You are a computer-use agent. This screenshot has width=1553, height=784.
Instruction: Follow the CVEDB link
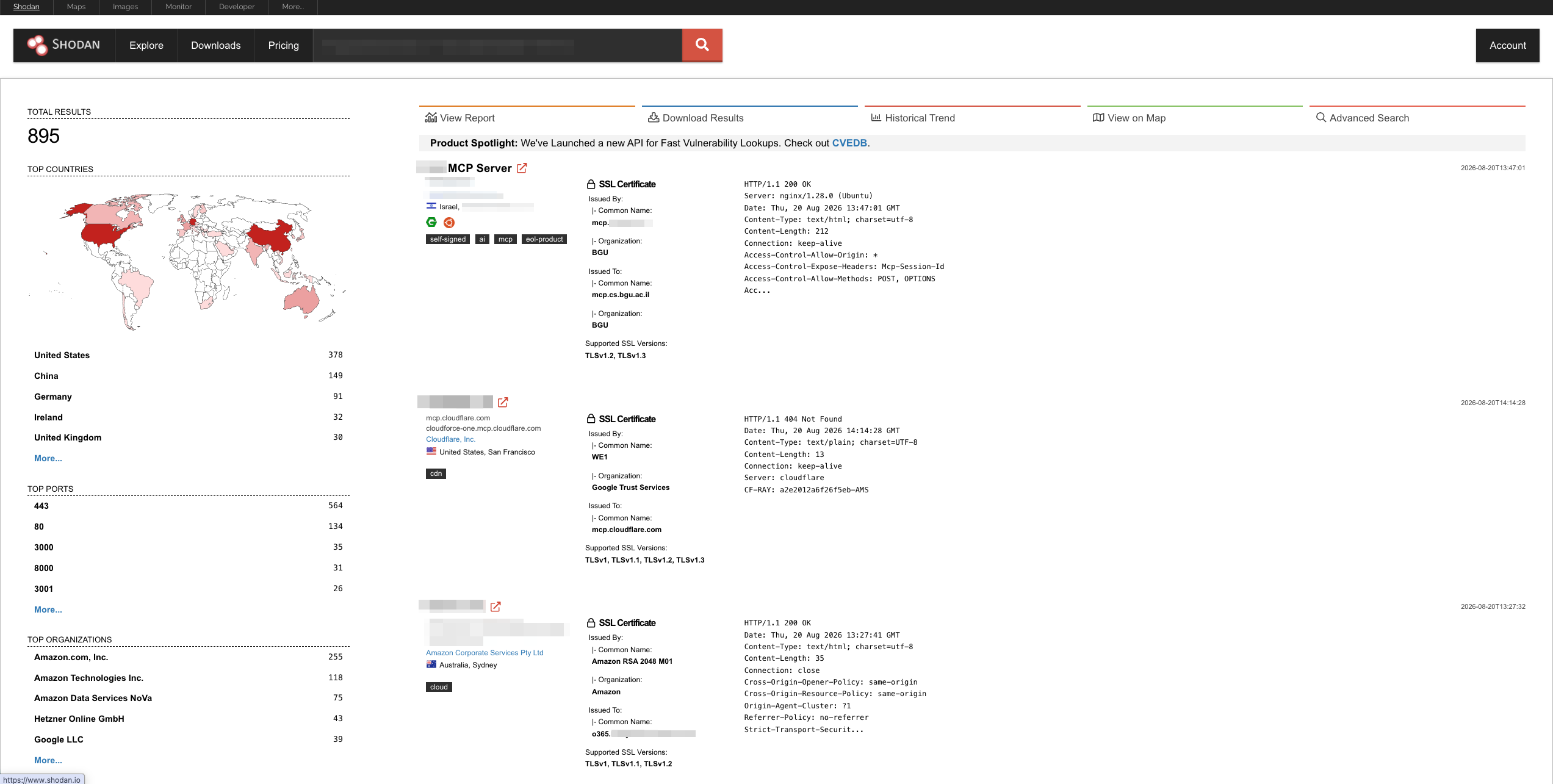pyautogui.click(x=849, y=143)
